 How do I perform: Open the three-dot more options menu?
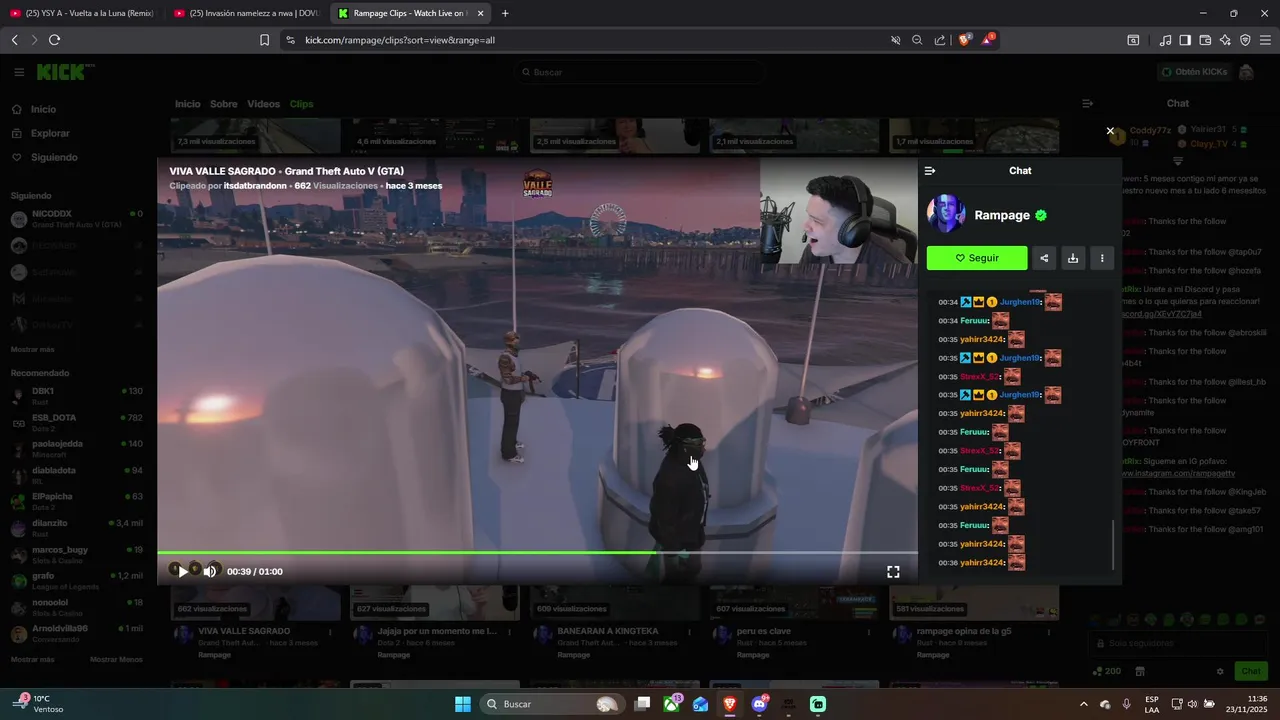[x=1102, y=258]
